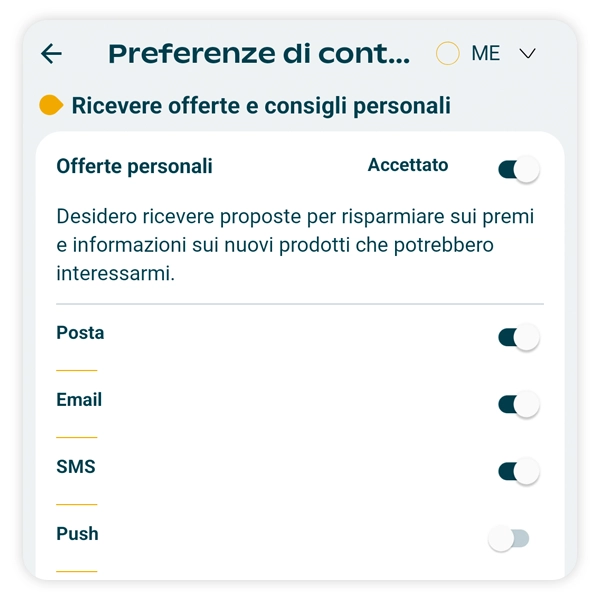Select the Email row label
Image resolution: width=600 pixels, height=600 pixels.
pyautogui.click(x=79, y=400)
